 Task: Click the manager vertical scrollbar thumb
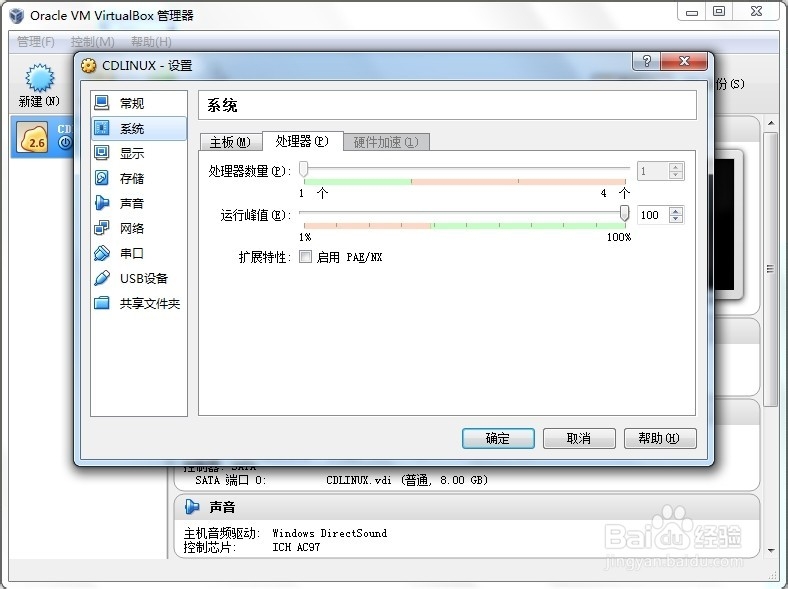tap(770, 269)
